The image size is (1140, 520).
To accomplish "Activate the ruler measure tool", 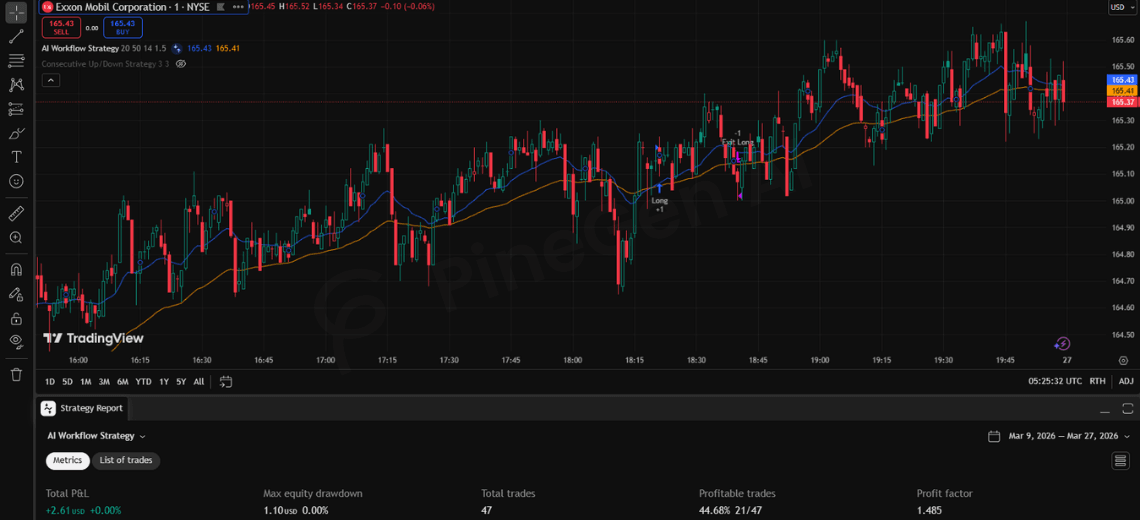I will click(x=16, y=213).
